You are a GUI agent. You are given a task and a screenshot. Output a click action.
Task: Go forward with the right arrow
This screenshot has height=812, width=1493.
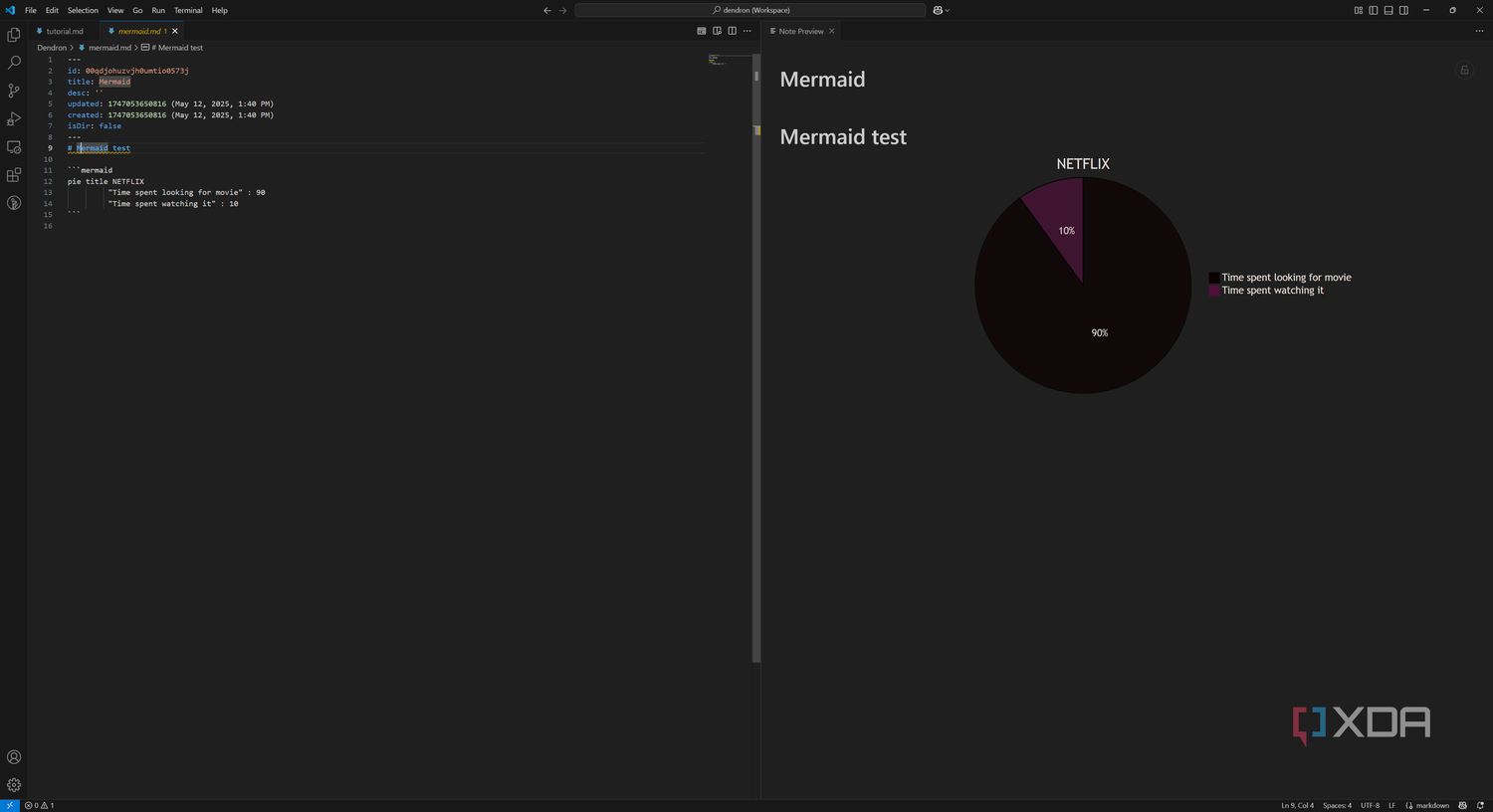[562, 10]
